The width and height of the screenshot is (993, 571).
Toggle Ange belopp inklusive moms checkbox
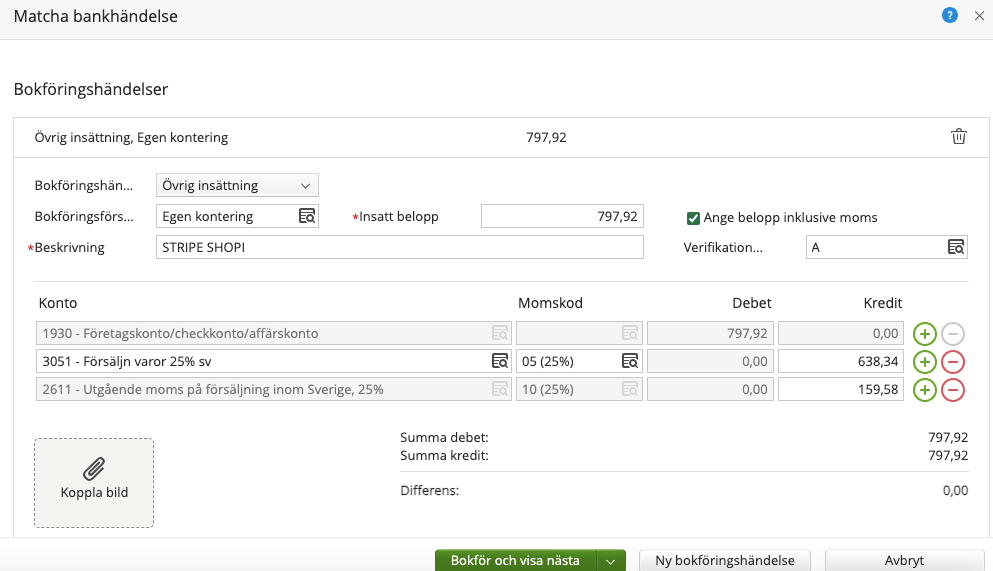click(693, 217)
